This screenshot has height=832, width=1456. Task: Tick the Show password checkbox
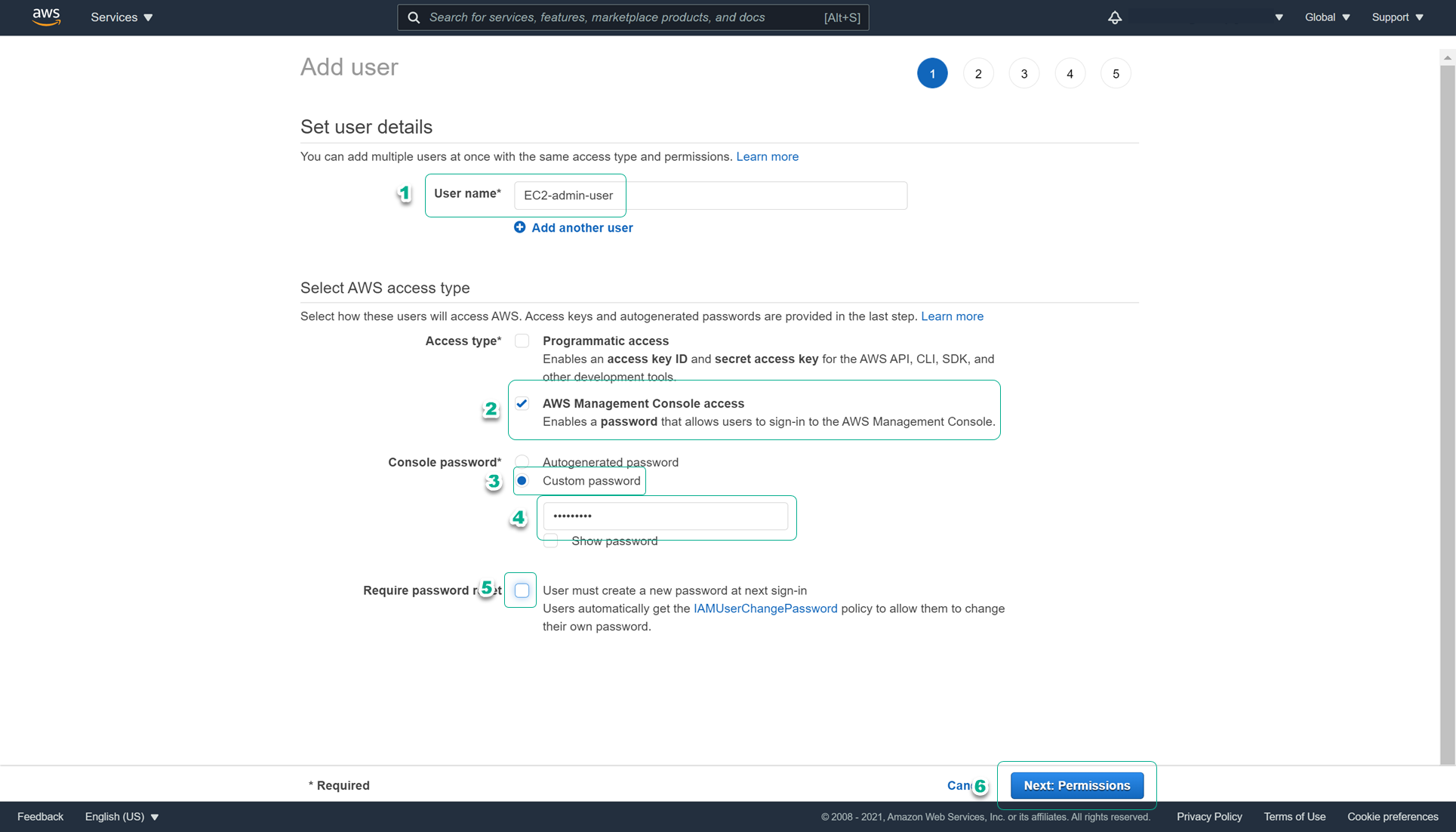551,541
